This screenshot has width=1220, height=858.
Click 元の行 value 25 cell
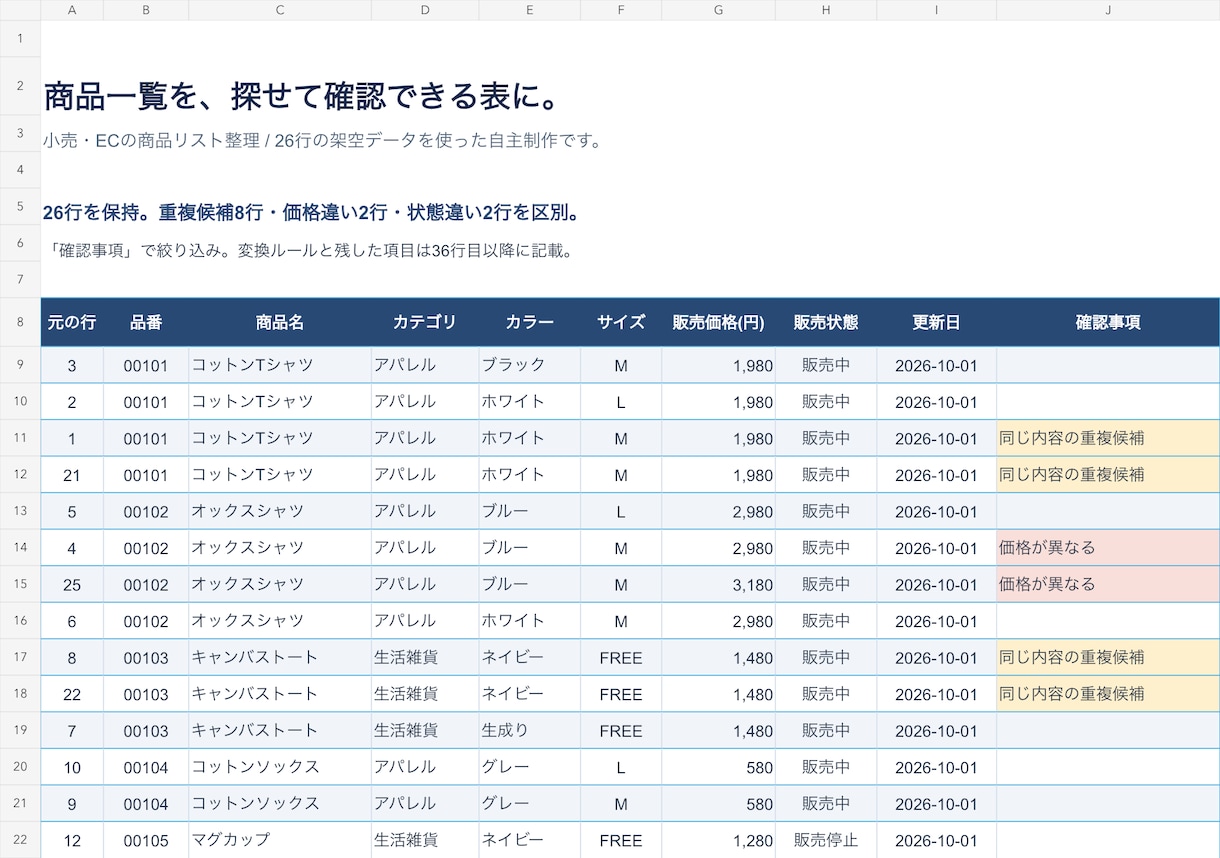tap(72, 584)
